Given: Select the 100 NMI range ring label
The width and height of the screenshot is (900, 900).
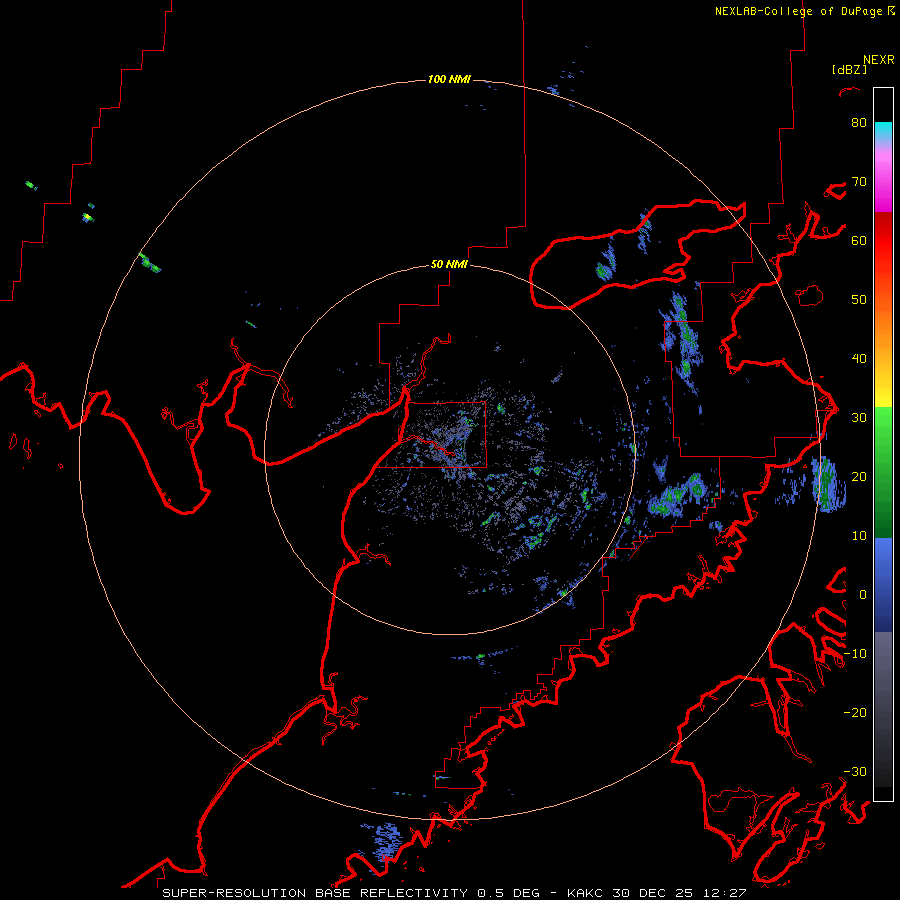Looking at the screenshot, I should (449, 79).
